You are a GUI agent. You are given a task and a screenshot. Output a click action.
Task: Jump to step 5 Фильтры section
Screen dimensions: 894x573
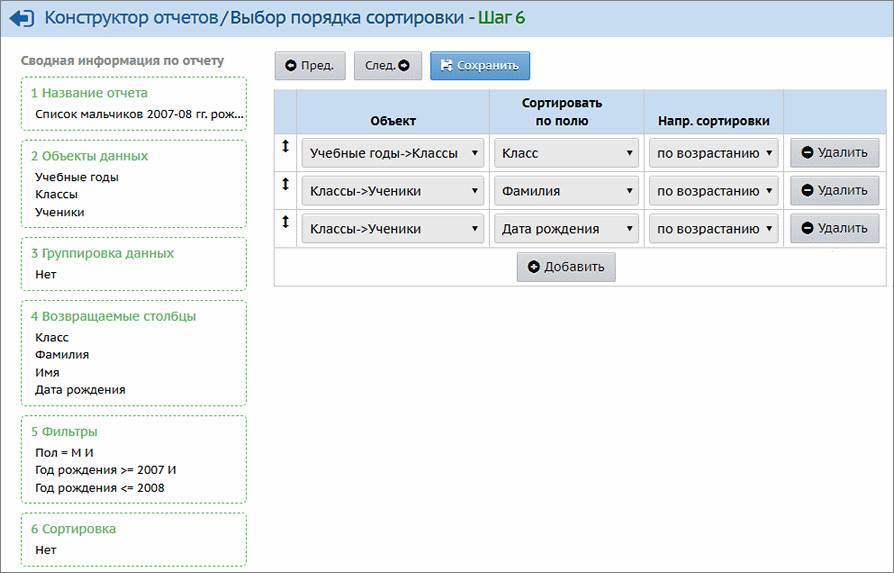64,432
